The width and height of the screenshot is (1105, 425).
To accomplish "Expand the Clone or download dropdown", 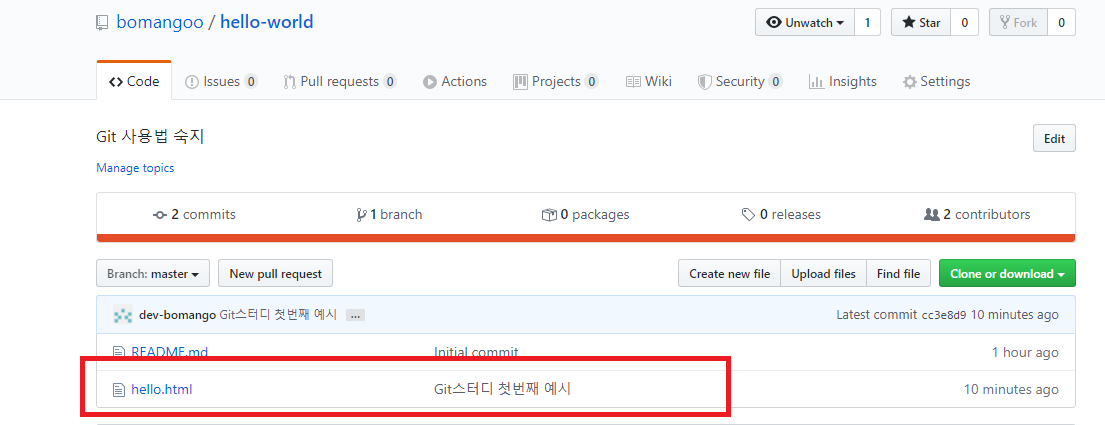I will tap(1007, 273).
